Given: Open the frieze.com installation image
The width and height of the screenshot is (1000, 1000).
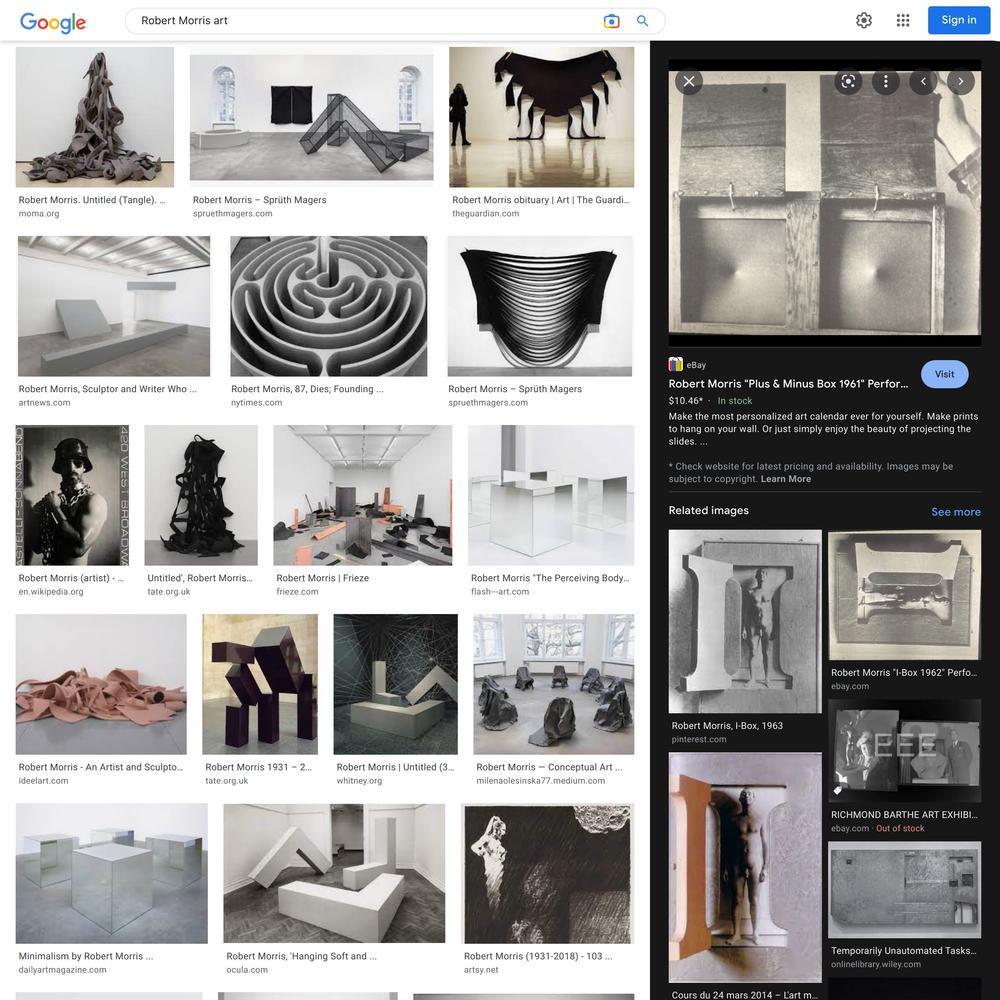Looking at the screenshot, I should tap(363, 495).
